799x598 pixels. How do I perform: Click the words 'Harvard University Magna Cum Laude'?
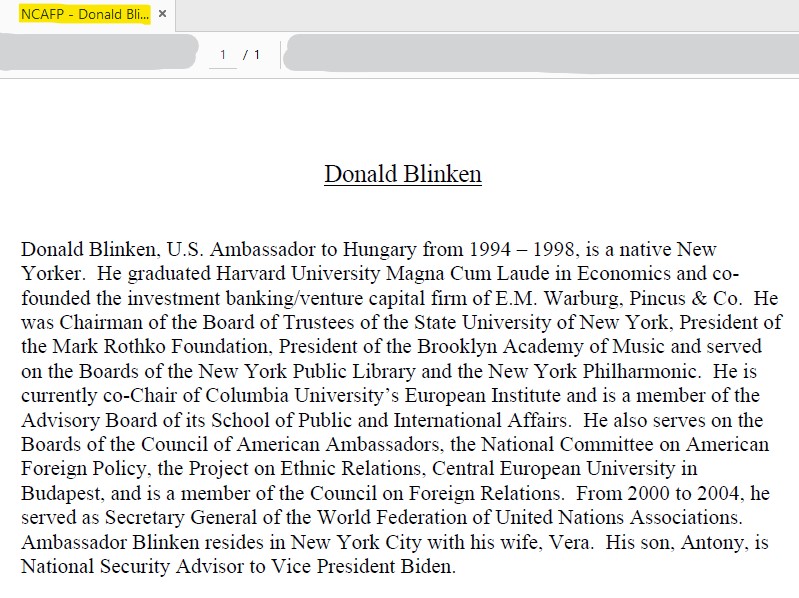(381, 274)
